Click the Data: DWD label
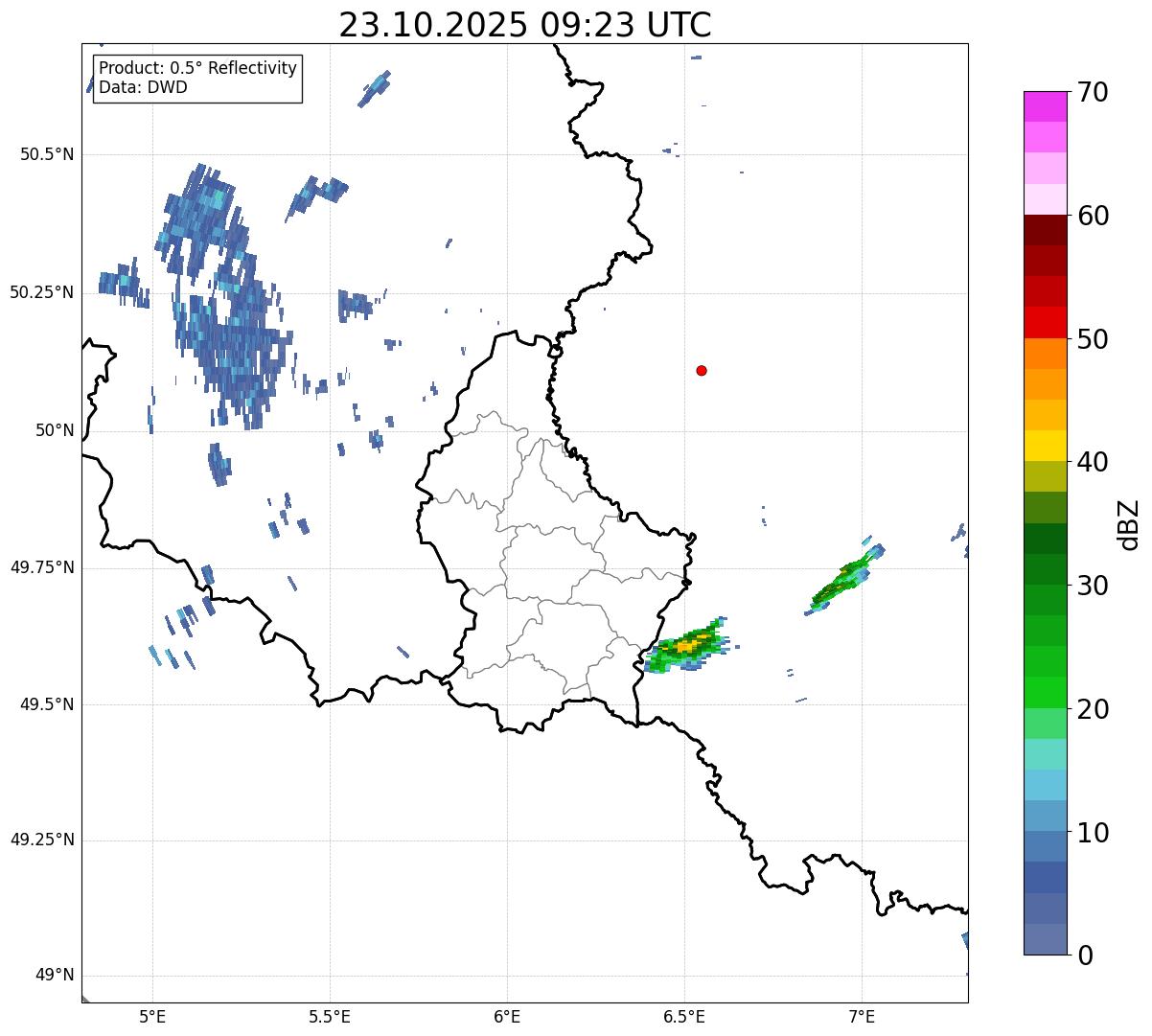This screenshot has height=1036, width=1152. click(143, 87)
